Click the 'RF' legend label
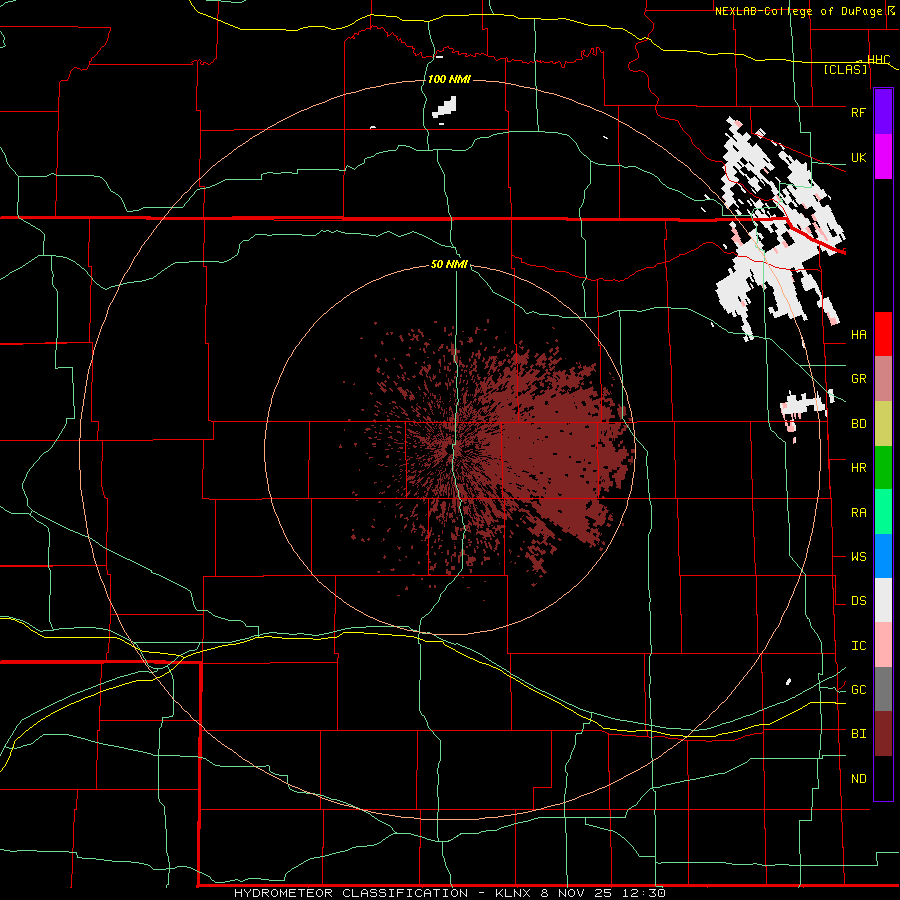The image size is (900, 900). click(858, 112)
